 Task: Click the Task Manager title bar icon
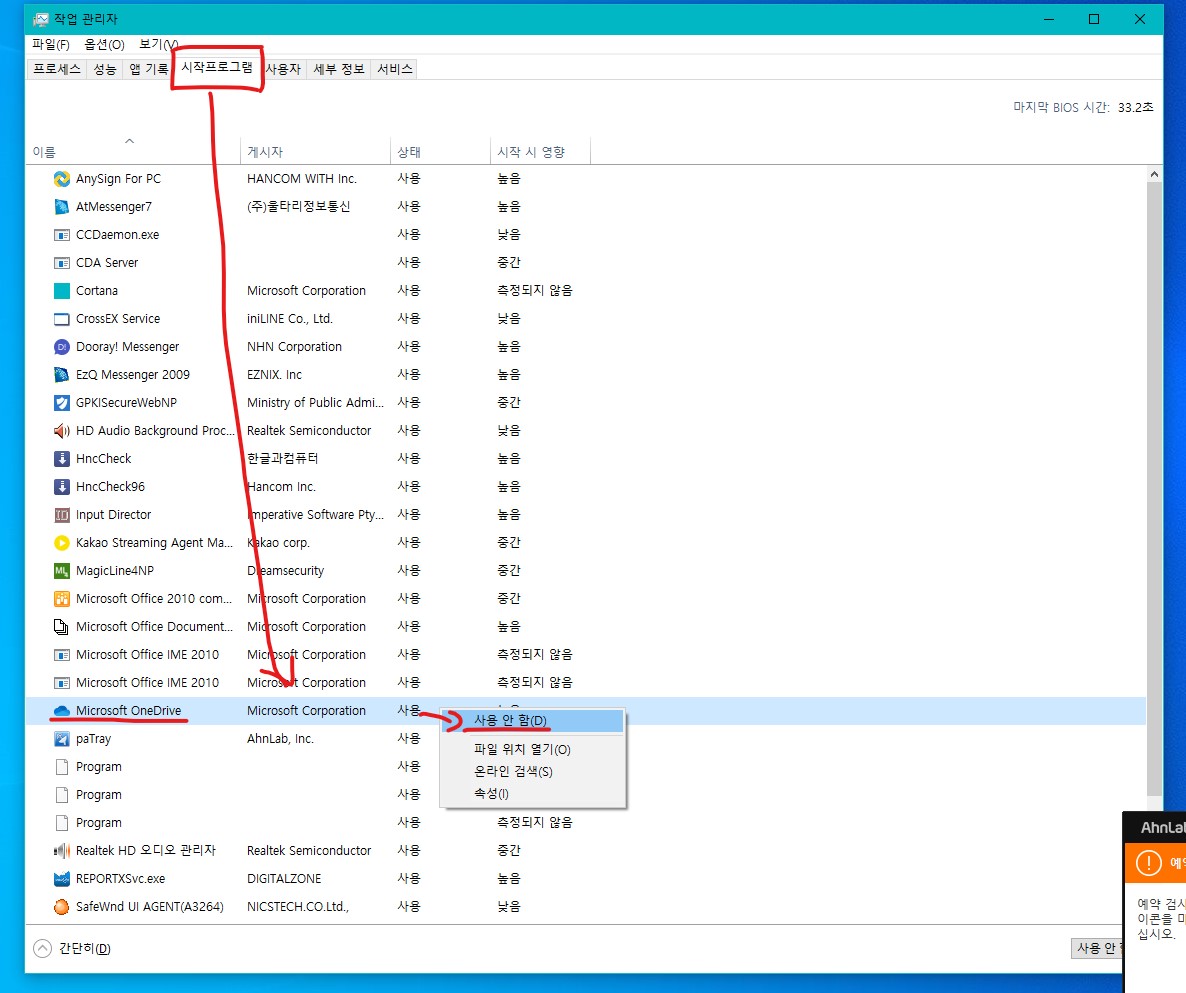click(41, 19)
